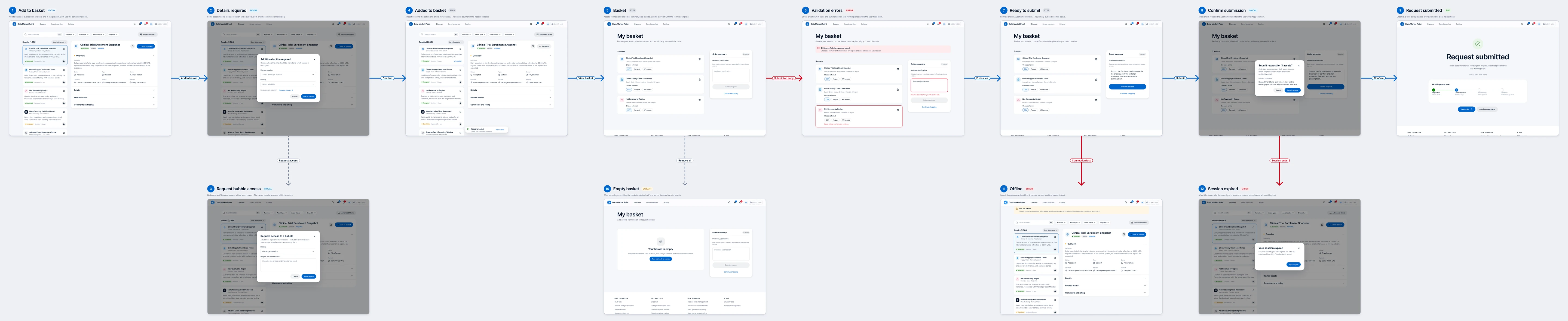Viewport: 1568px width, 321px height.
Task: Click View order button in Request submitted frame
Action: [x=1467, y=109]
